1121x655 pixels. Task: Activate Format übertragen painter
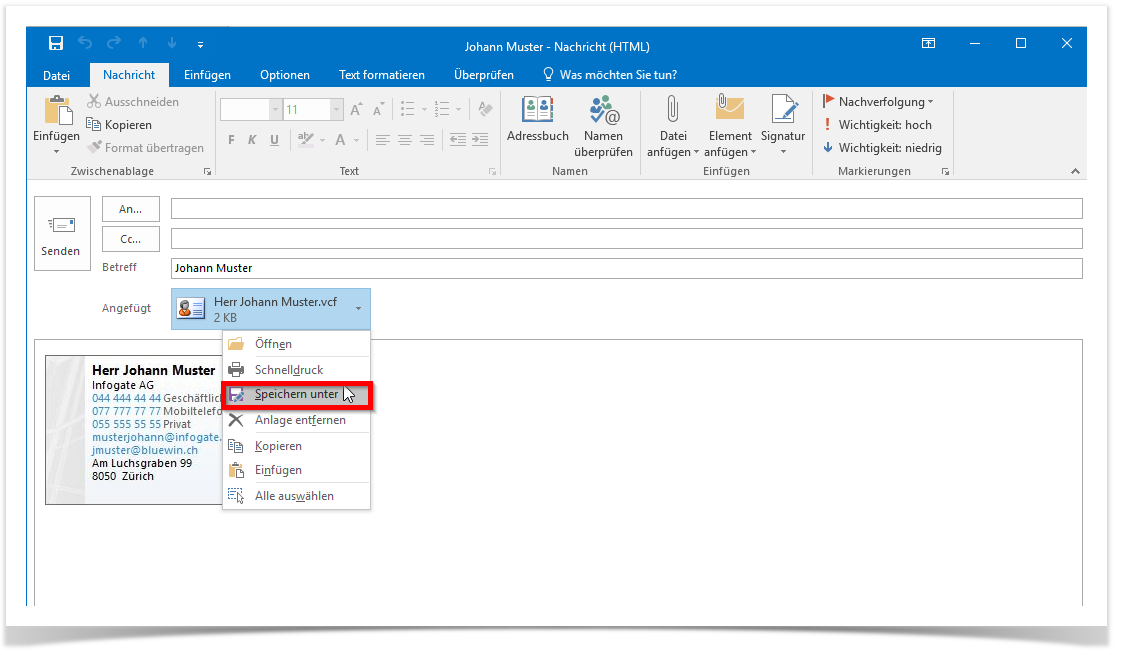(x=145, y=147)
